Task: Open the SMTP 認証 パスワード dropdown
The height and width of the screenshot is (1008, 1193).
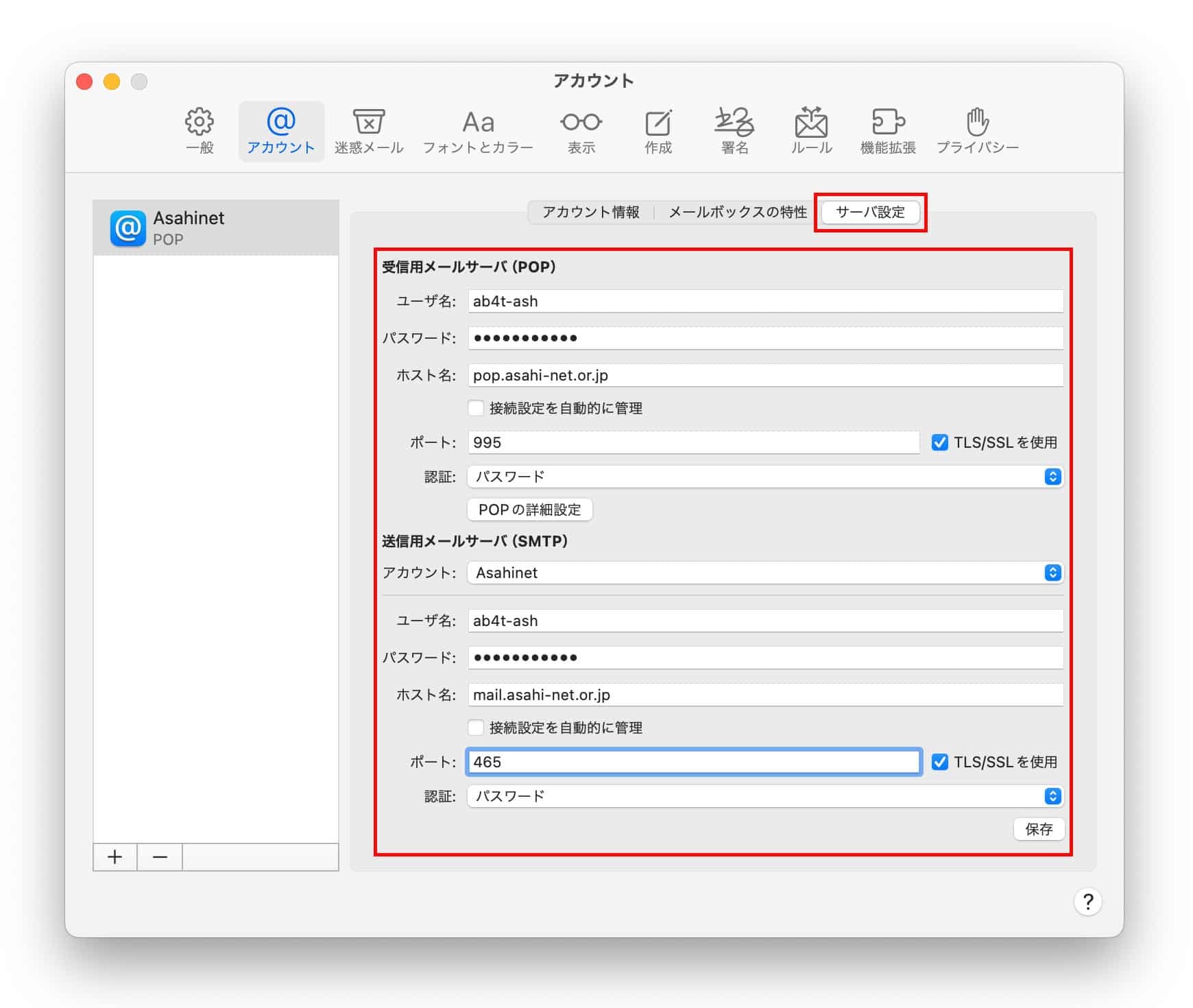Action: click(765, 796)
